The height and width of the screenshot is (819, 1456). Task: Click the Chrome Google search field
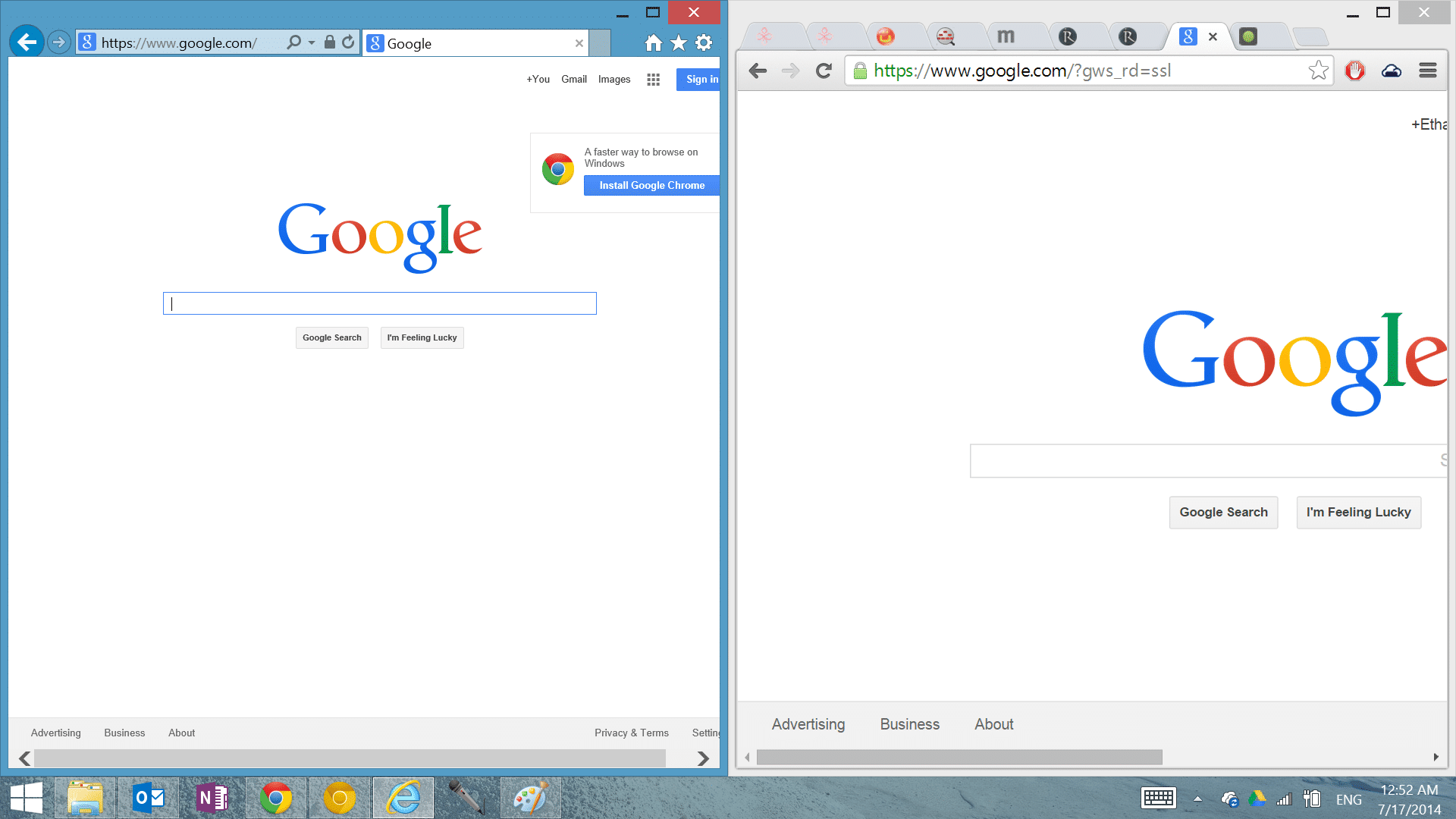click(x=1209, y=461)
